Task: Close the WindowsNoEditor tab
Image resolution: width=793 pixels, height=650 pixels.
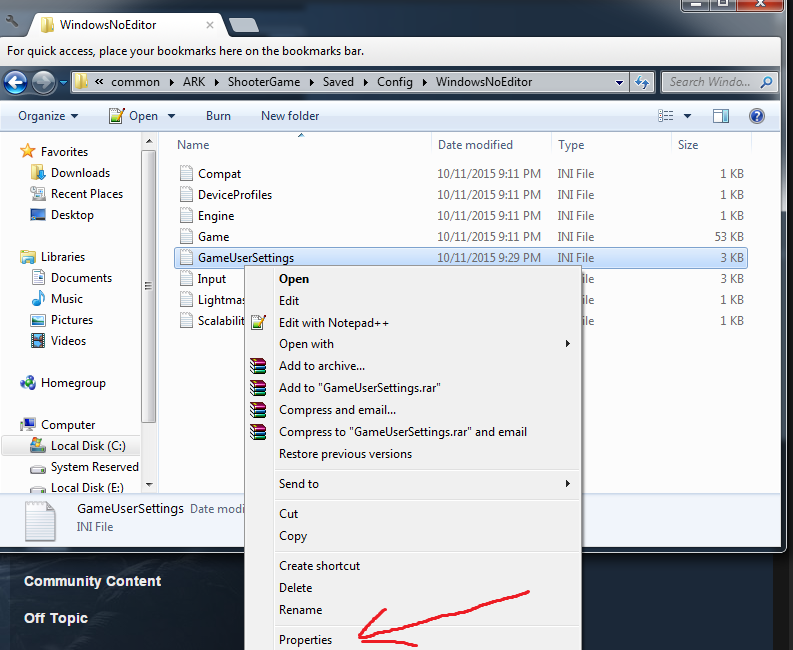Action: click(x=210, y=25)
